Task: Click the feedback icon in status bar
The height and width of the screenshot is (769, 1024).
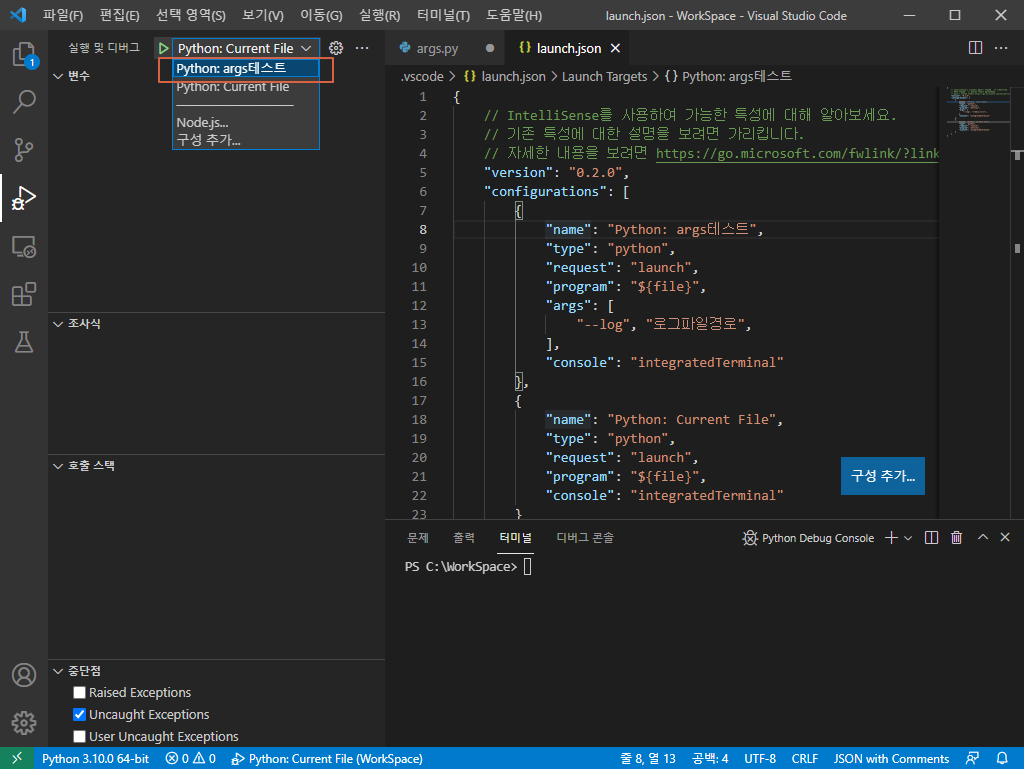Action: click(x=972, y=759)
